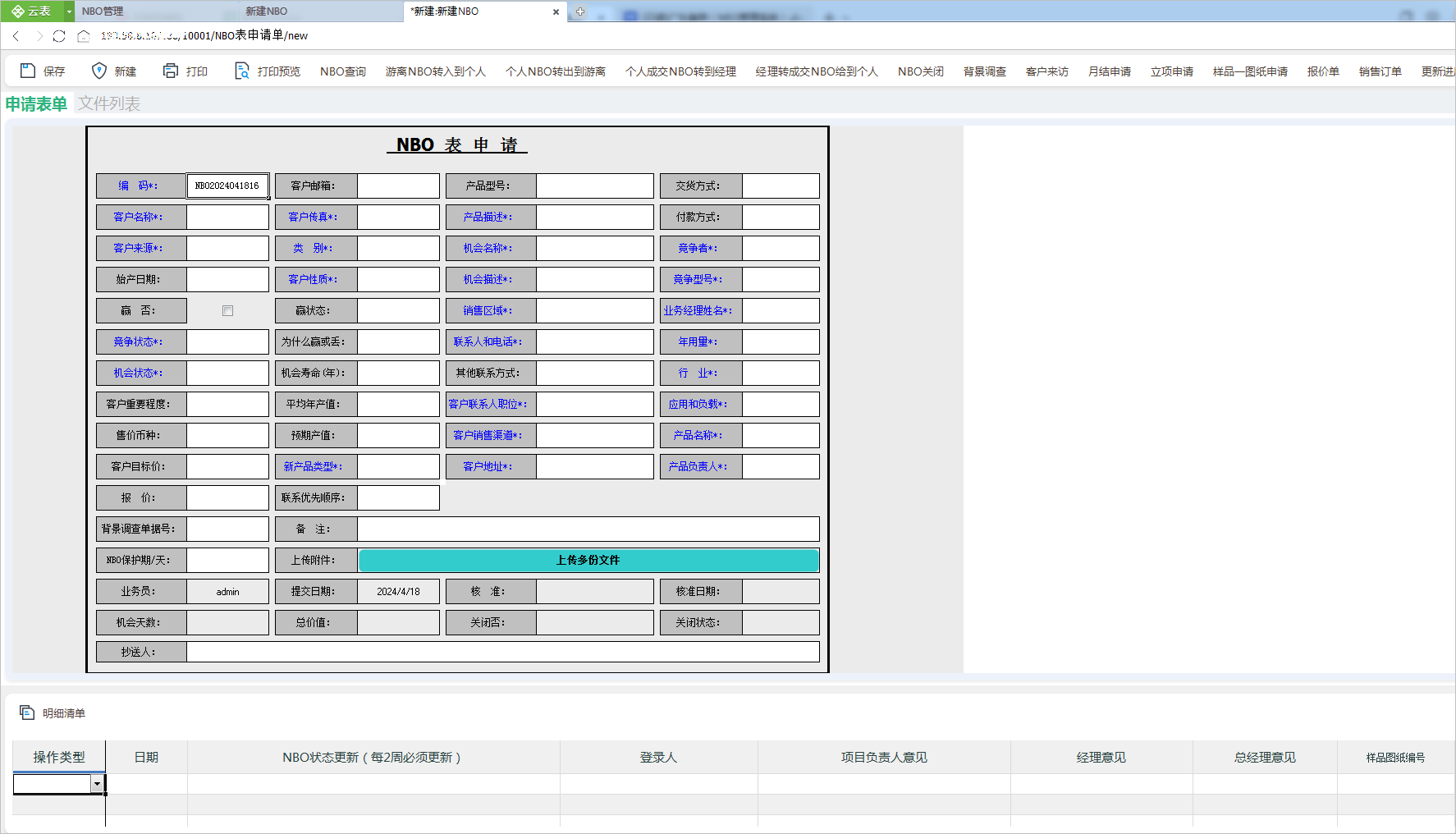
Task: Click the New (新建) shield icon
Action: pos(99,71)
